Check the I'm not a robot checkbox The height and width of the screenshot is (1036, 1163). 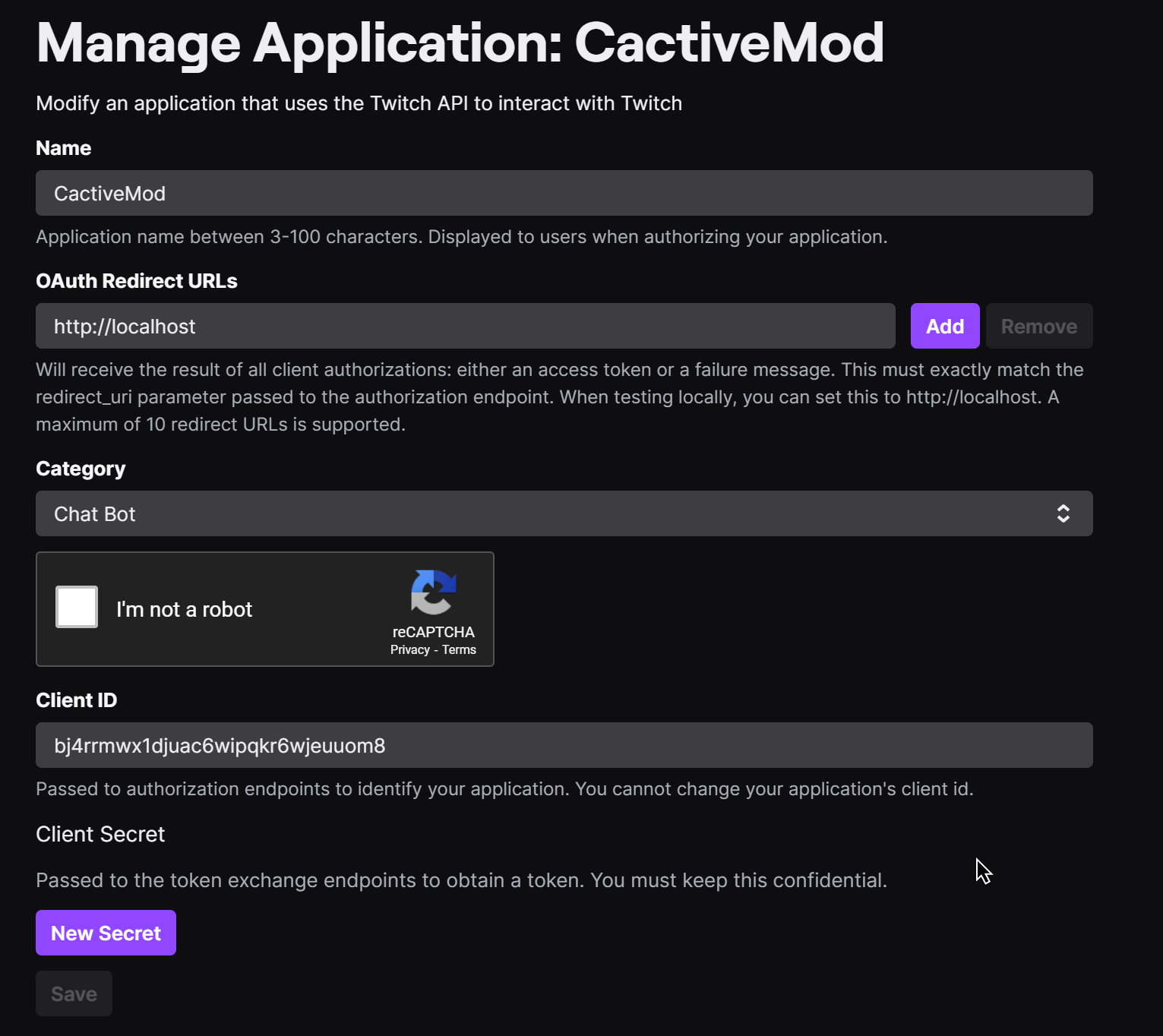pyautogui.click(x=77, y=607)
